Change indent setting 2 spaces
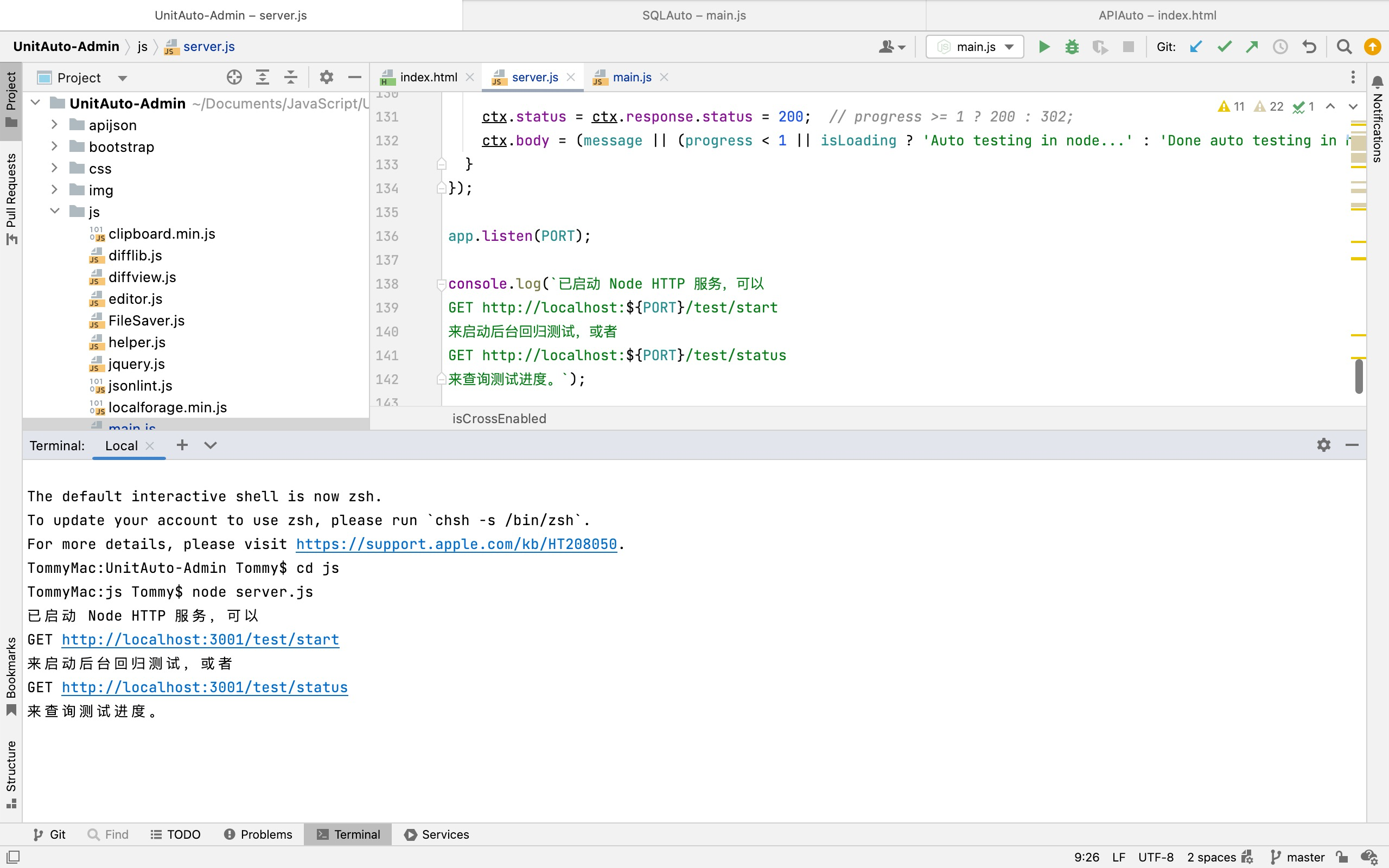 (1211, 857)
